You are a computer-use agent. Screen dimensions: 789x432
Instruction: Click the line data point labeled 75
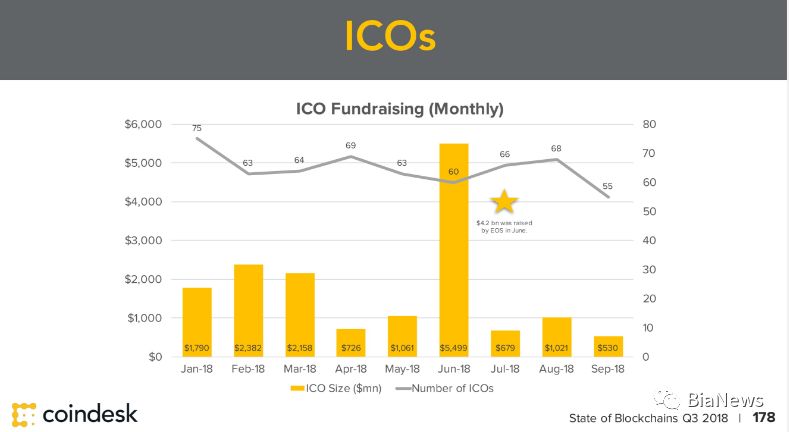197,138
